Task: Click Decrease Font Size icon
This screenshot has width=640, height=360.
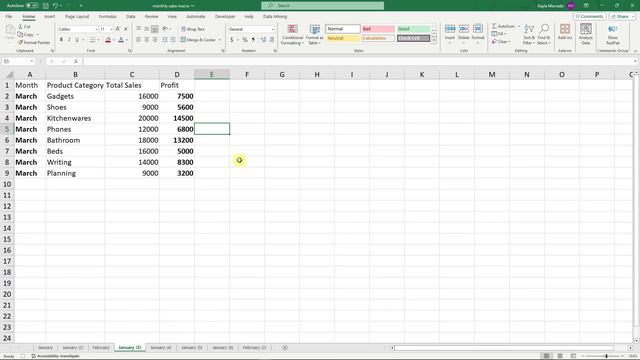Action: 126,29
